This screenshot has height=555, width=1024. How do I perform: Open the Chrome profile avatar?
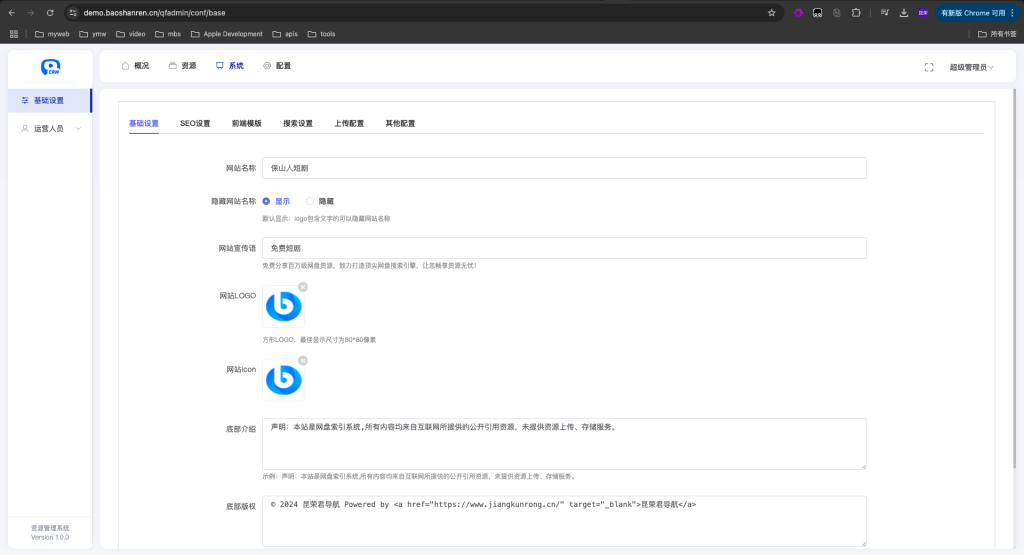click(923, 12)
